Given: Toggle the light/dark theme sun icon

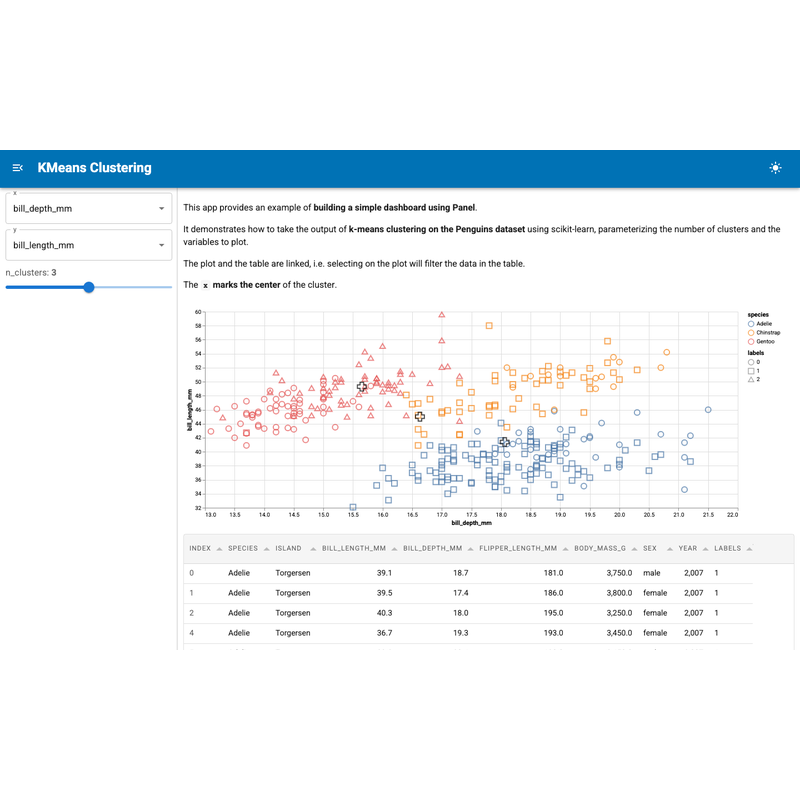Looking at the screenshot, I should tap(775, 168).
